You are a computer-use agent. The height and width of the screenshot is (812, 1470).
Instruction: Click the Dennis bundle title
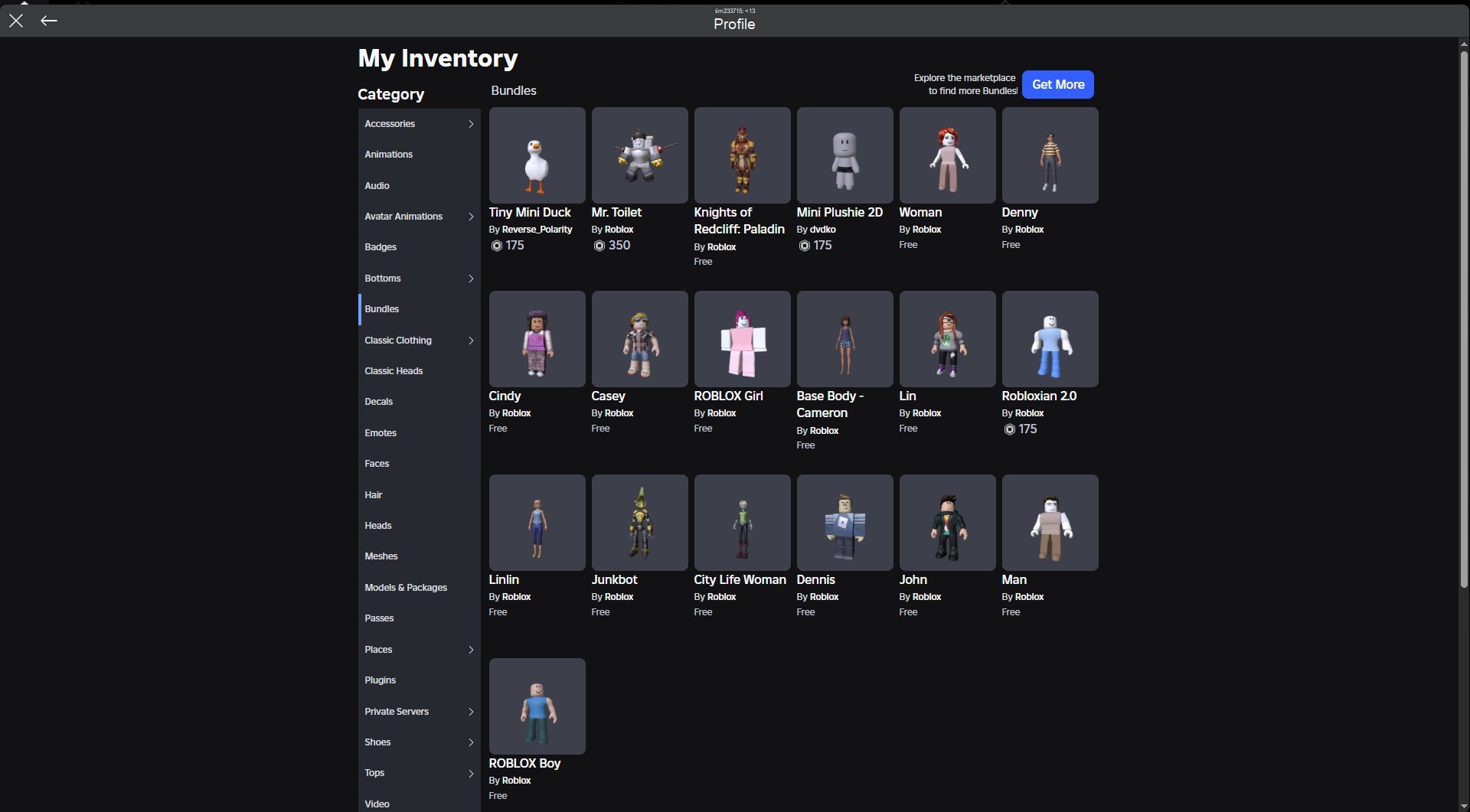pyautogui.click(x=815, y=580)
